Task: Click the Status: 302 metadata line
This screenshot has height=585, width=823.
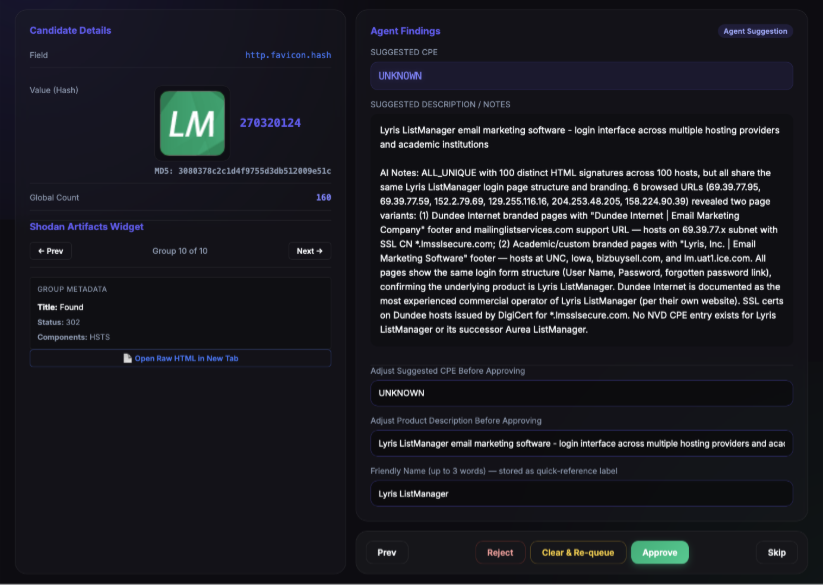Action: coord(59,322)
